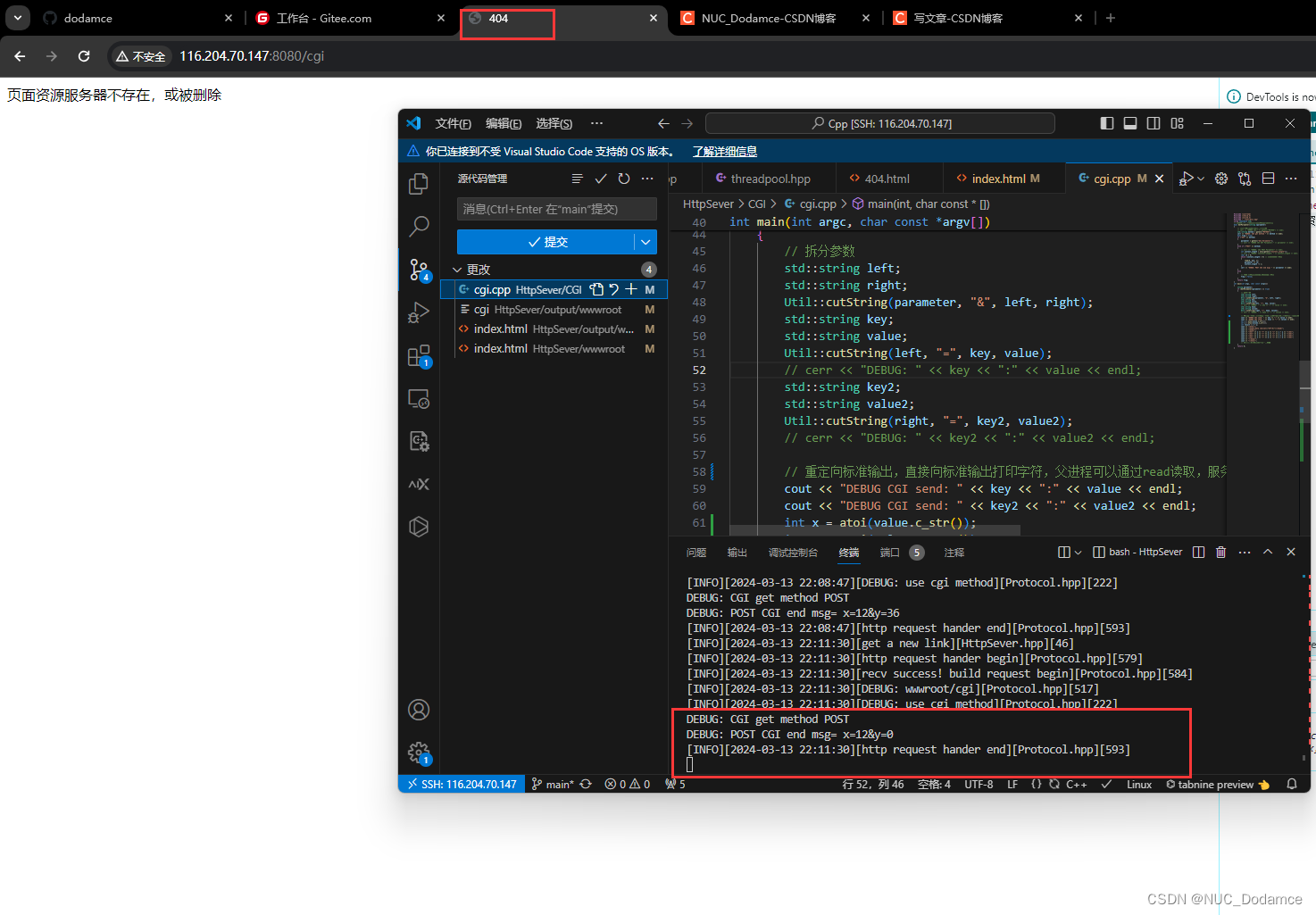Split the editor with the layout icon
This screenshot has height=915, width=1316.
click(1268, 179)
